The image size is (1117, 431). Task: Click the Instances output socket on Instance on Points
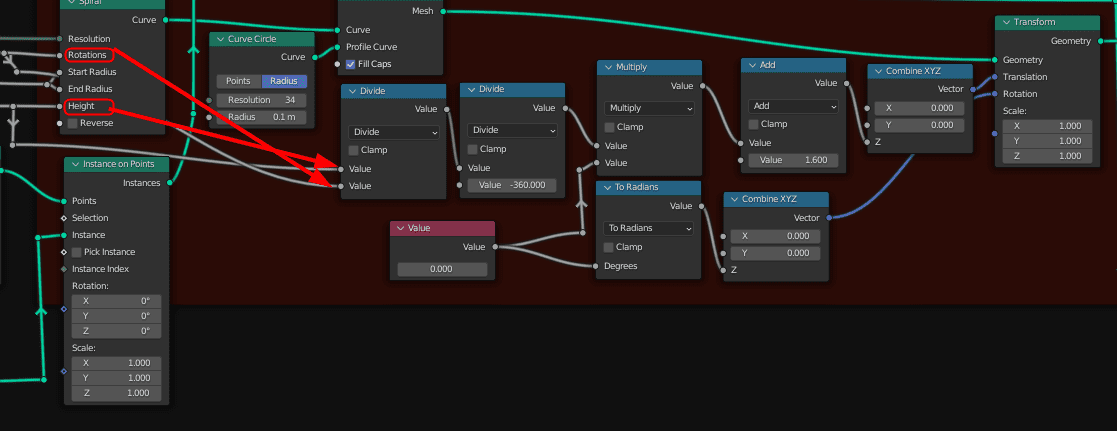170,183
